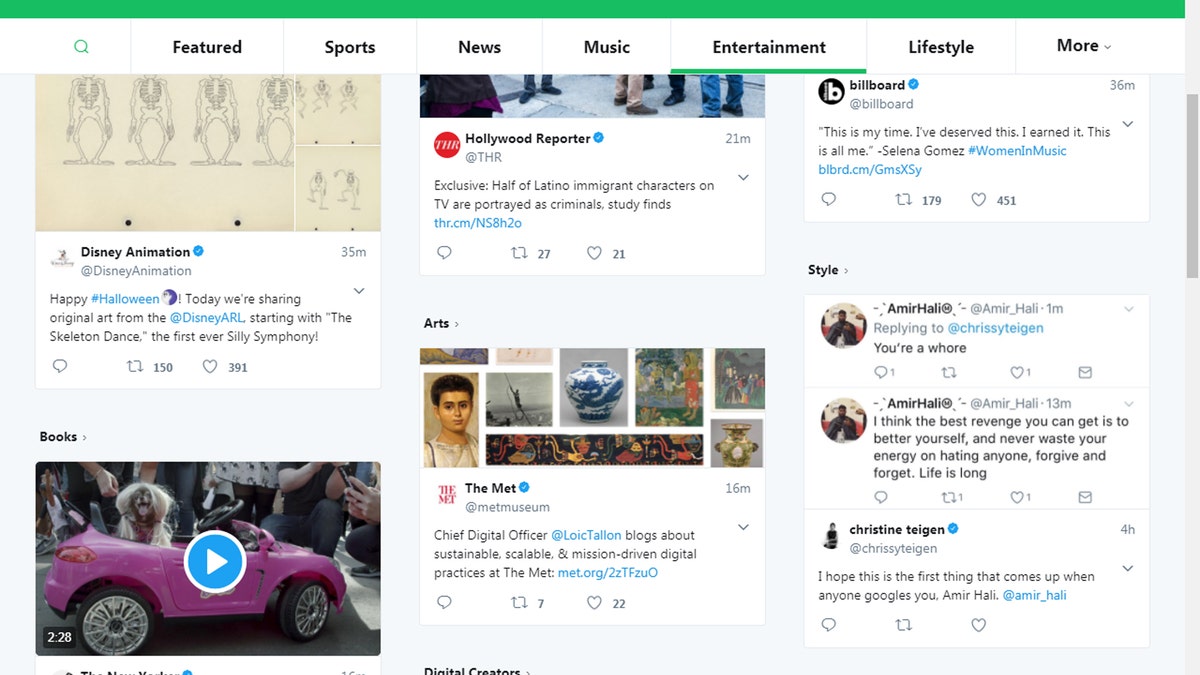Open options caret on The Met tweet
The width and height of the screenshot is (1200, 675).
click(x=743, y=527)
